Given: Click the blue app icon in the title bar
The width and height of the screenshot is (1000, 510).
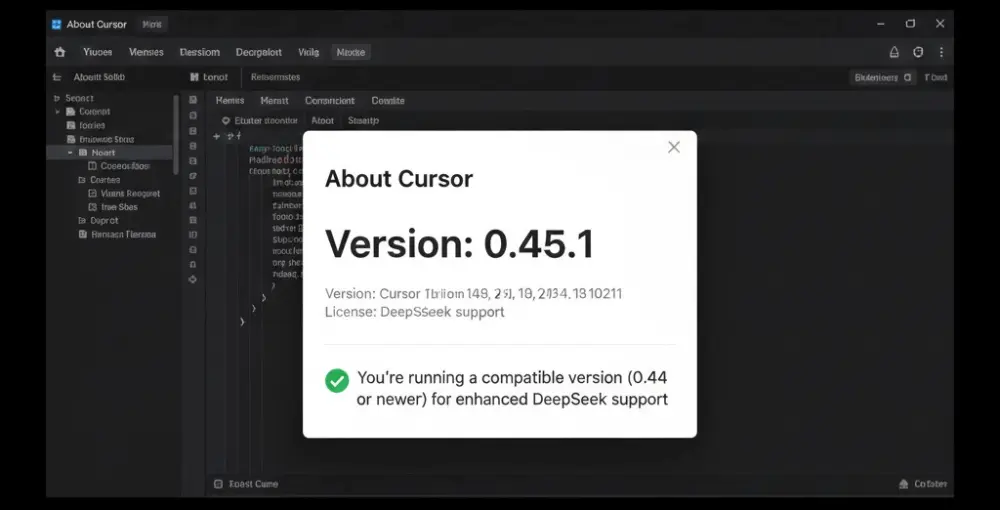Looking at the screenshot, I should click(57, 24).
